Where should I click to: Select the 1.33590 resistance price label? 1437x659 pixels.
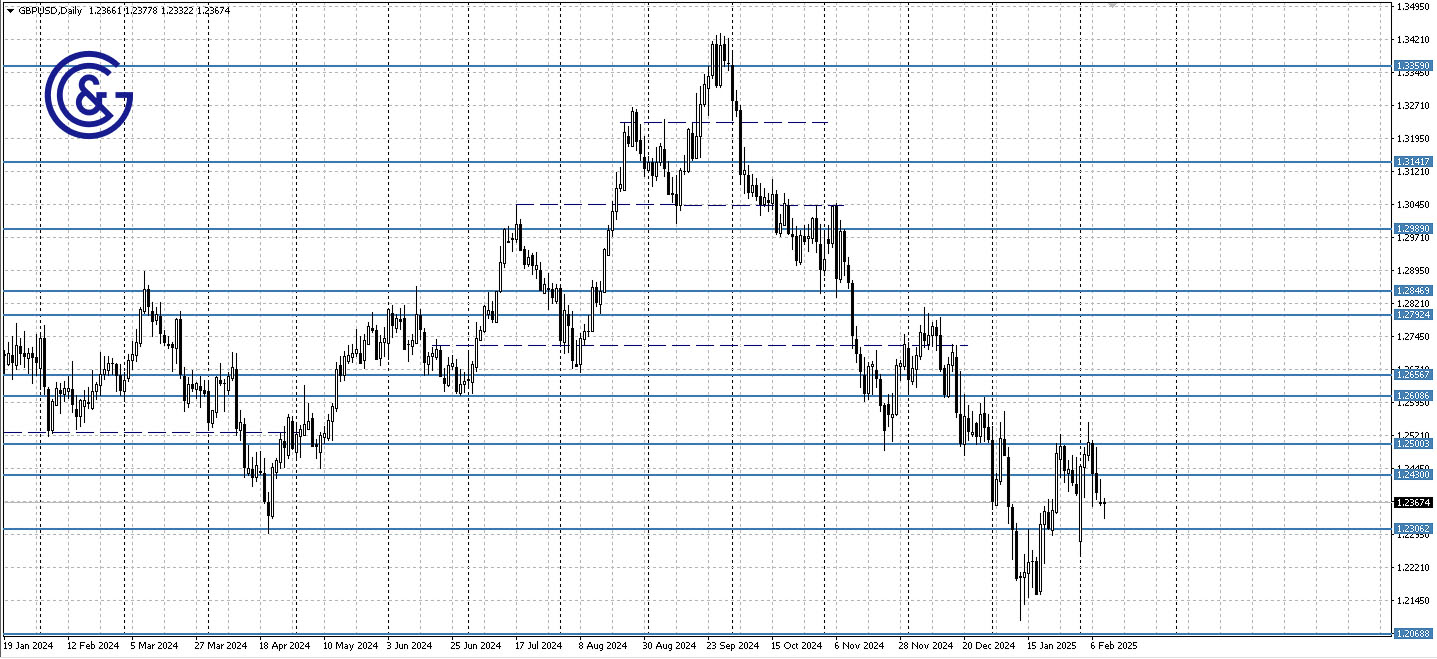coord(1413,65)
